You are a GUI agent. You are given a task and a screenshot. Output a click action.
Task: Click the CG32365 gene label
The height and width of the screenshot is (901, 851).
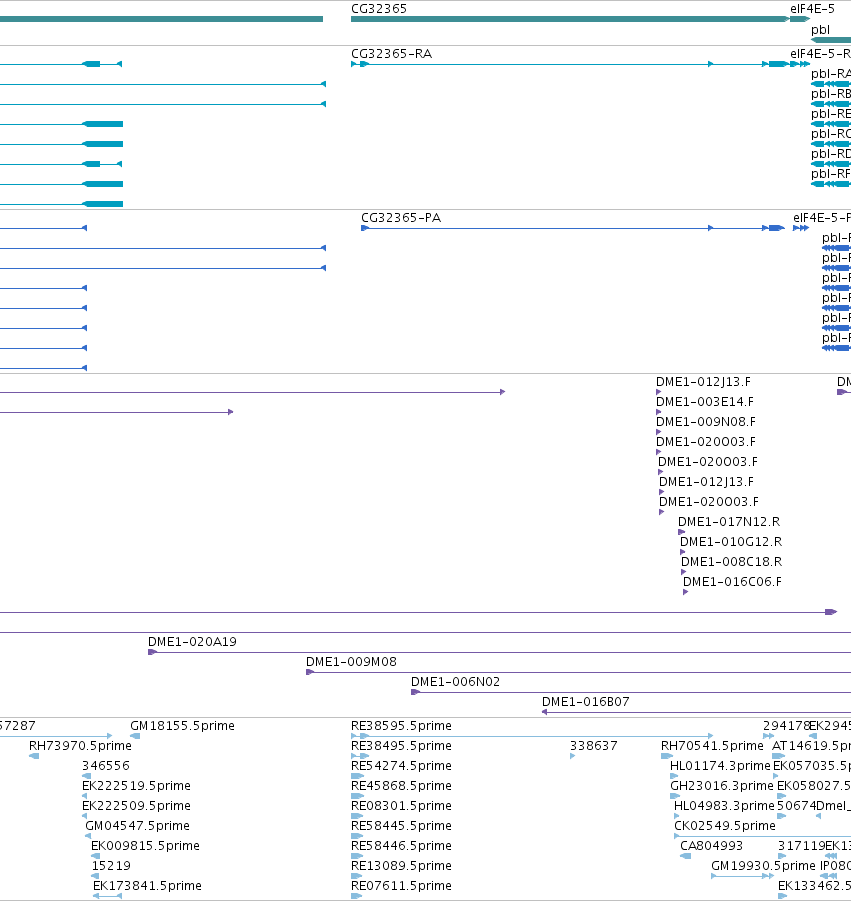coord(379,9)
